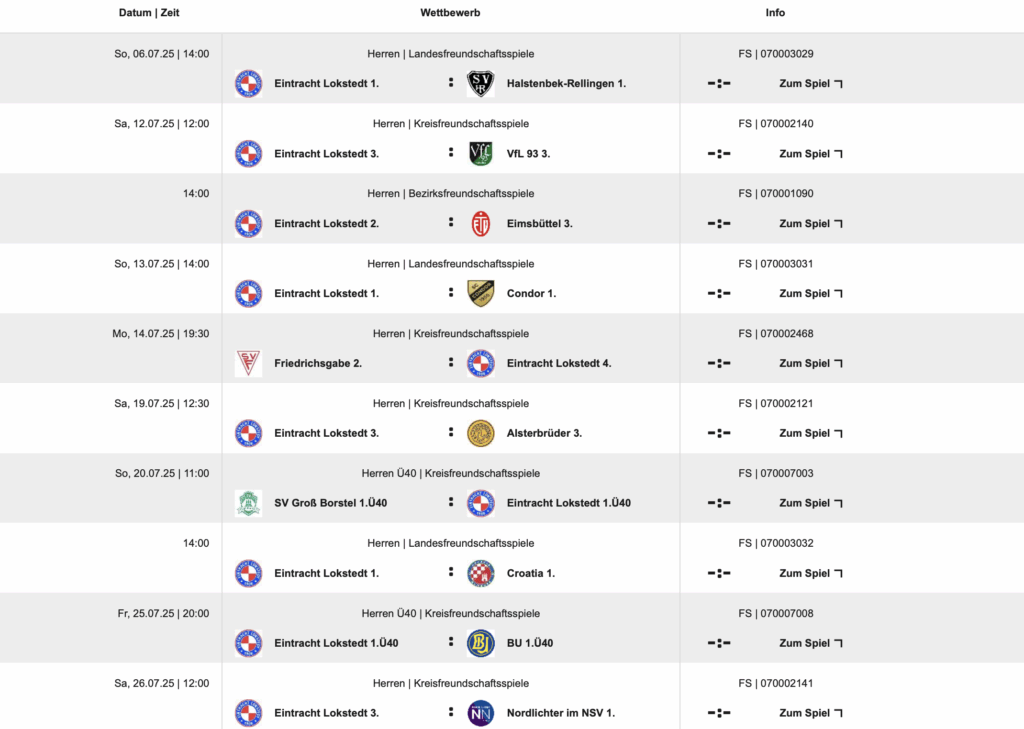This screenshot has width=1024, height=729.
Task: Click the Friedrichsgabe 2. club logo
Action: tap(248, 363)
